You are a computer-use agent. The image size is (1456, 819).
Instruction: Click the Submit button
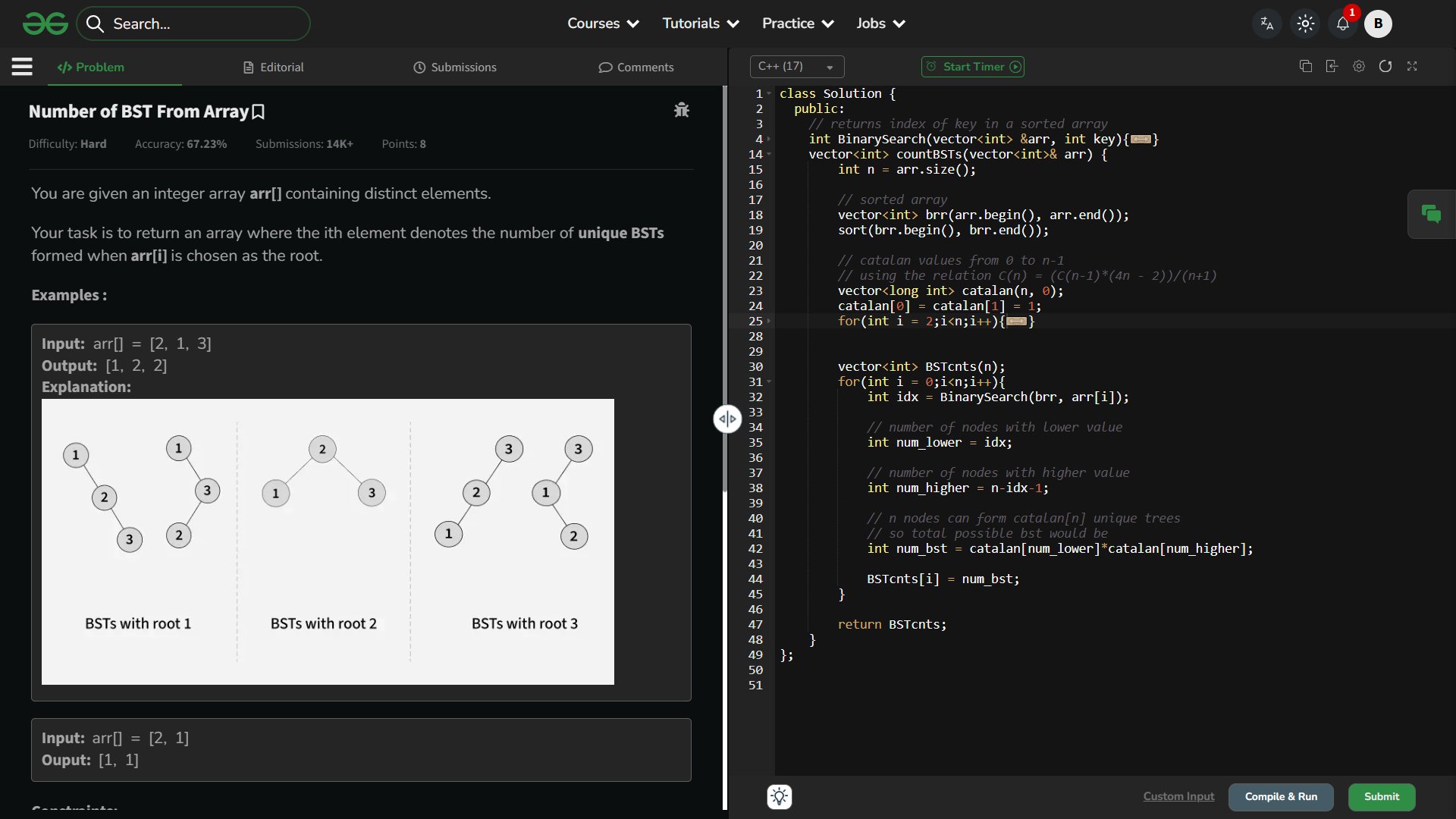coord(1381,796)
